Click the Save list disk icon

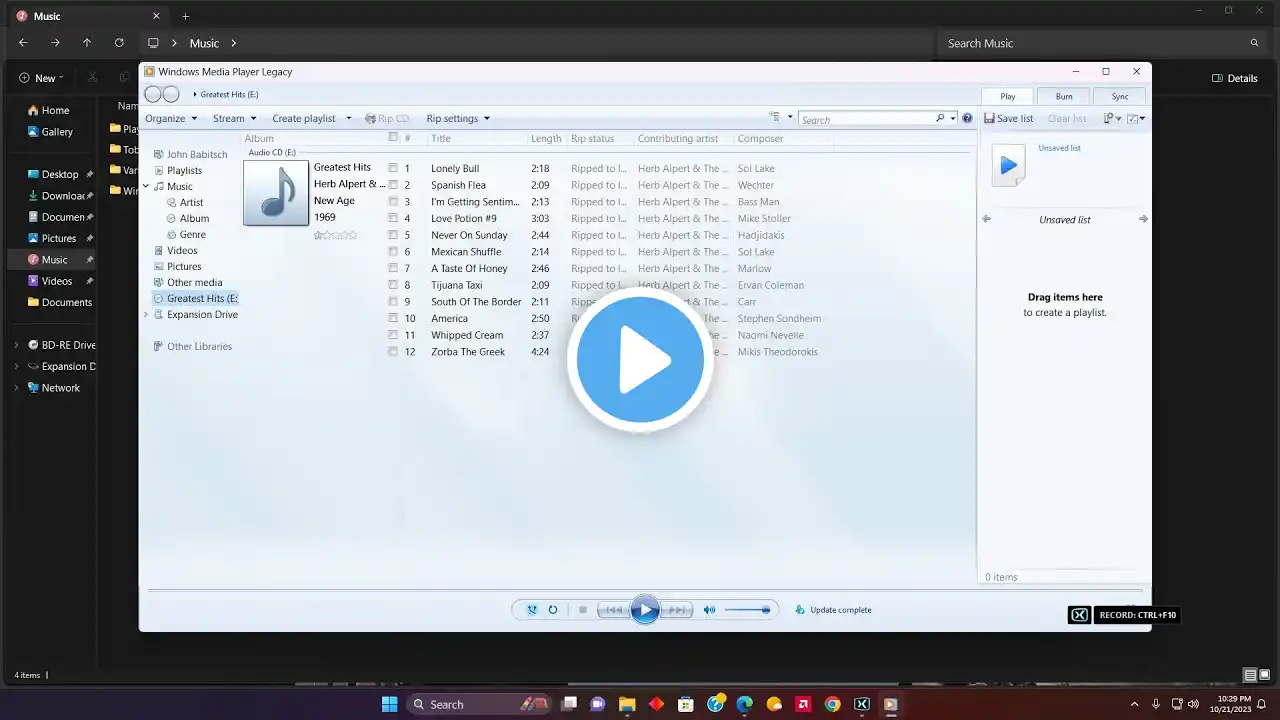pos(989,118)
